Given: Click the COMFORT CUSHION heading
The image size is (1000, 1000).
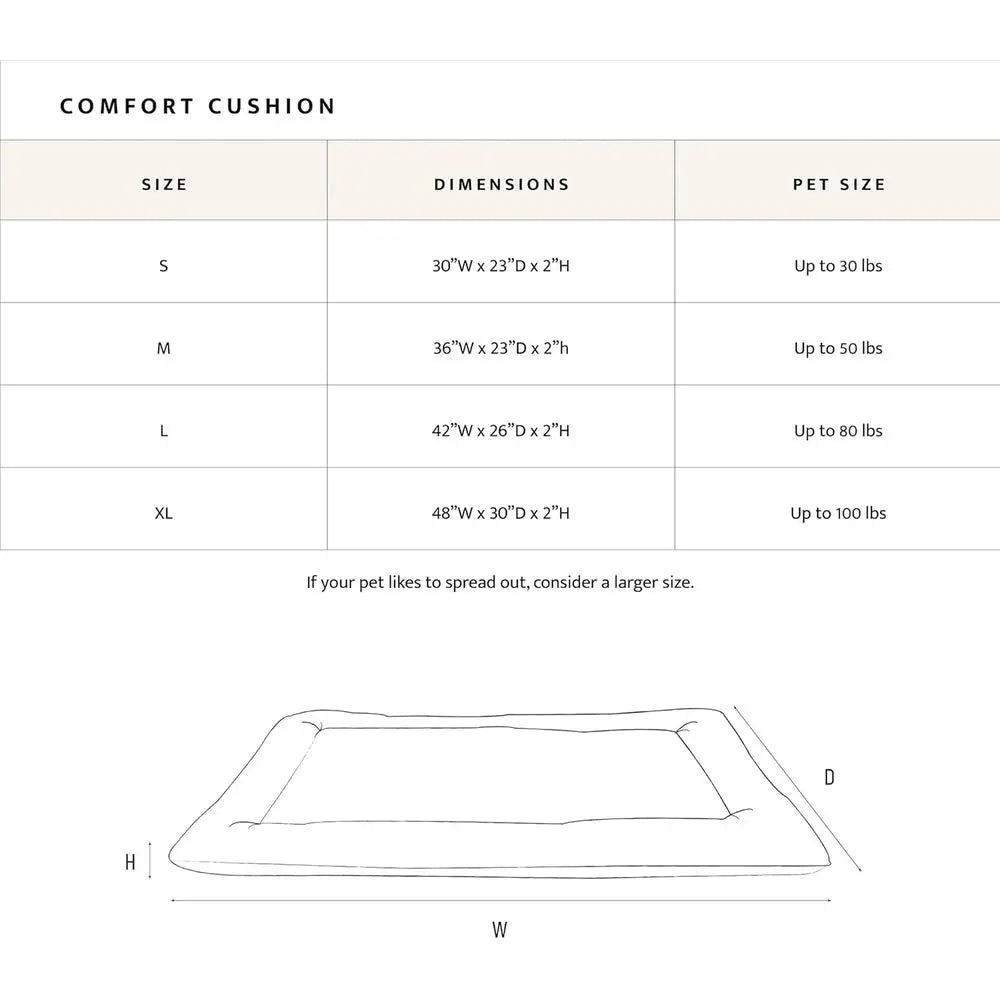Looking at the screenshot, I should click(x=198, y=106).
